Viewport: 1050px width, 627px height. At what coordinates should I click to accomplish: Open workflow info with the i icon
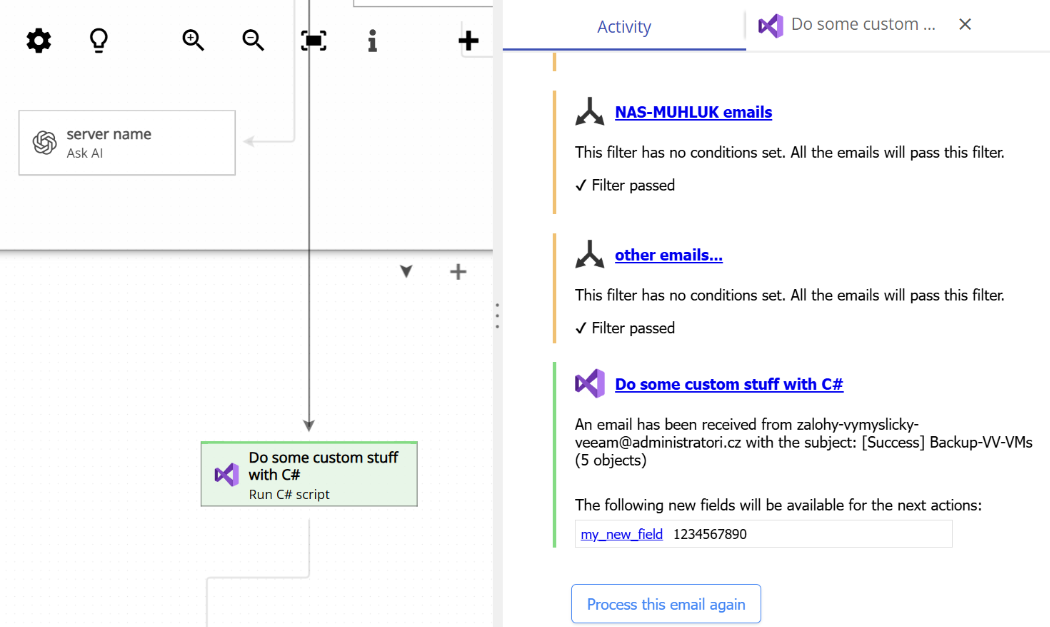click(372, 40)
